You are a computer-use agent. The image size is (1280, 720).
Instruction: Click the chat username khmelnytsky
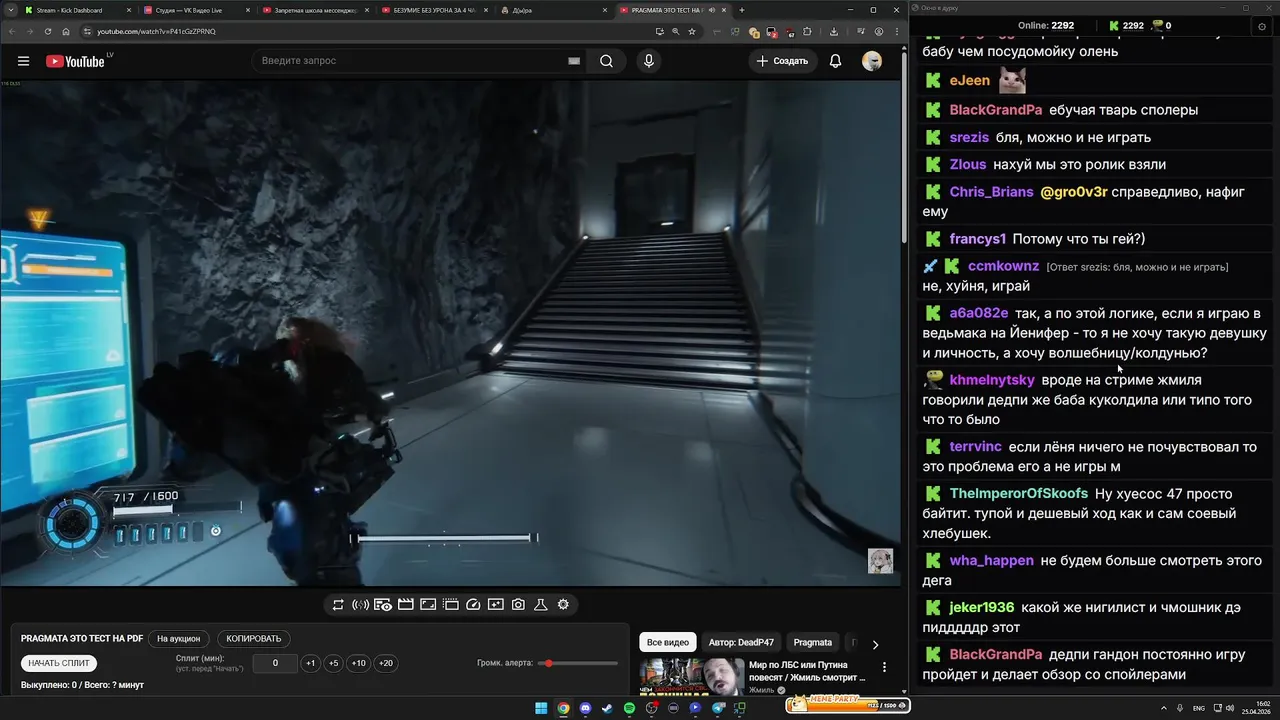pyautogui.click(x=992, y=380)
